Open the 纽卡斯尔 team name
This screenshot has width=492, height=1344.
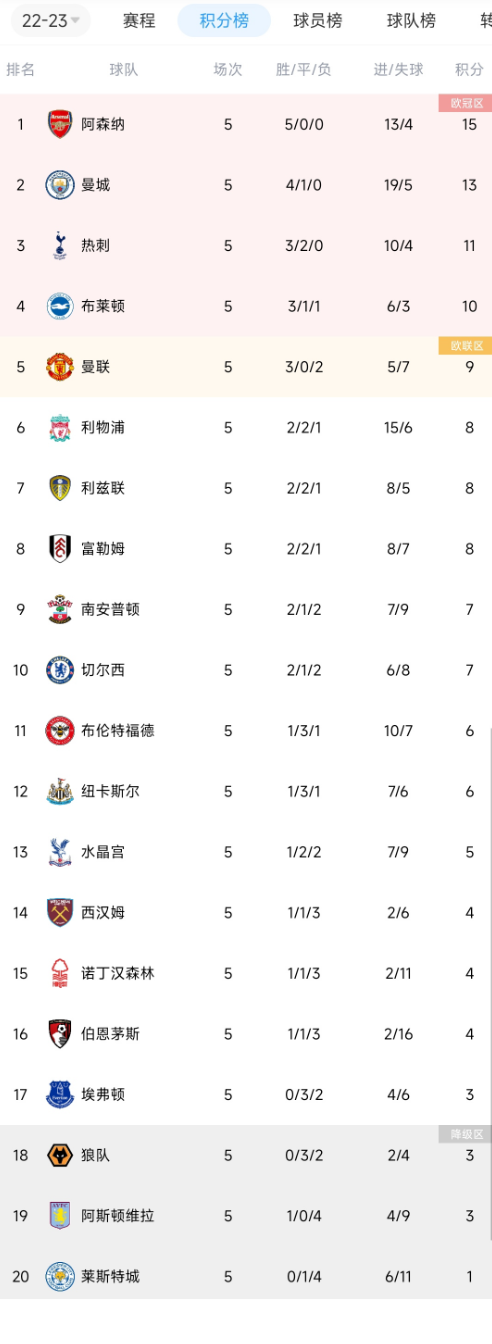pyautogui.click(x=110, y=791)
